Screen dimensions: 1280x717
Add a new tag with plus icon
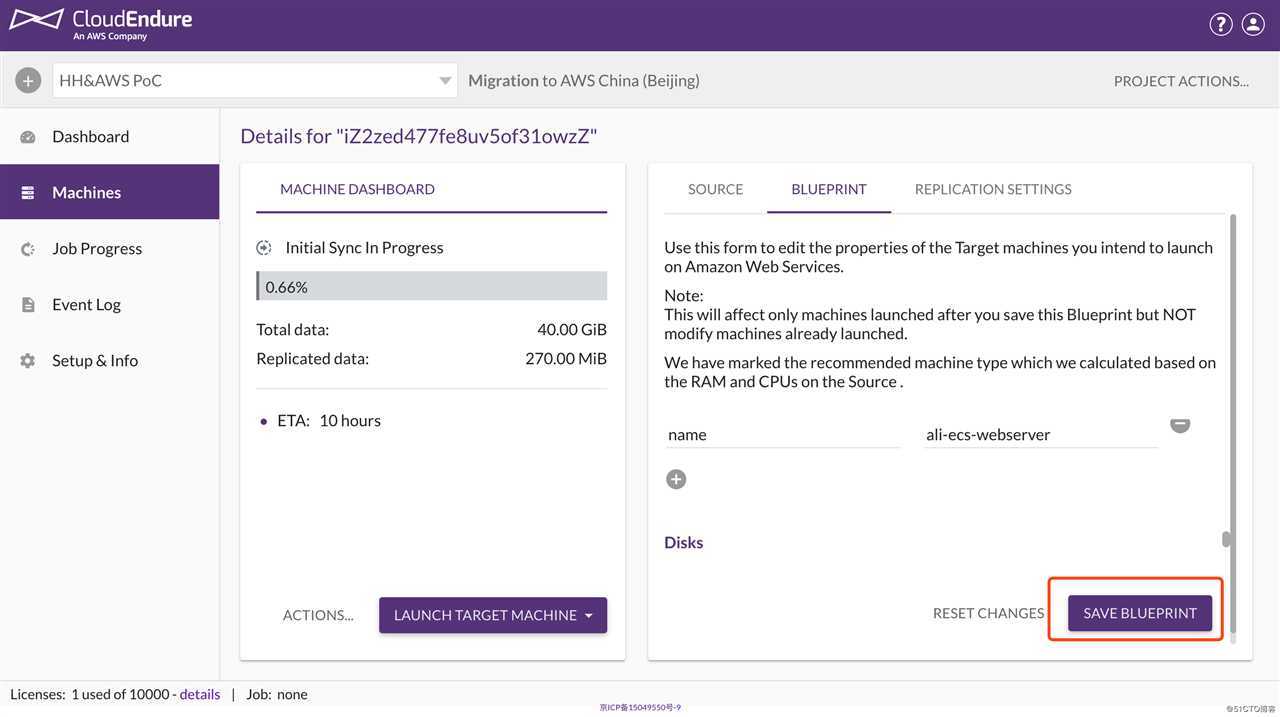click(x=676, y=479)
